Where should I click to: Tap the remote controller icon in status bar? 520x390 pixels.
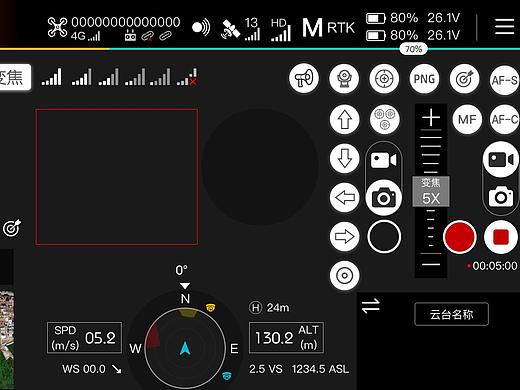[x=130, y=36]
